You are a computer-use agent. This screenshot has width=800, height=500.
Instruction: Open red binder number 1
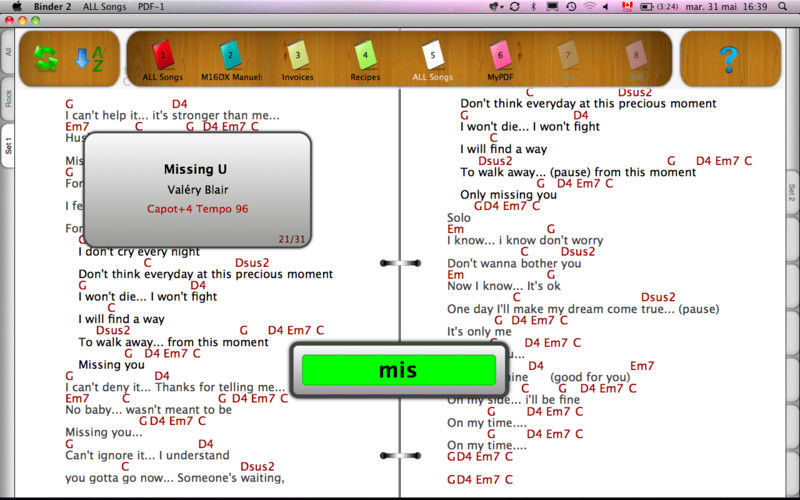click(163, 57)
